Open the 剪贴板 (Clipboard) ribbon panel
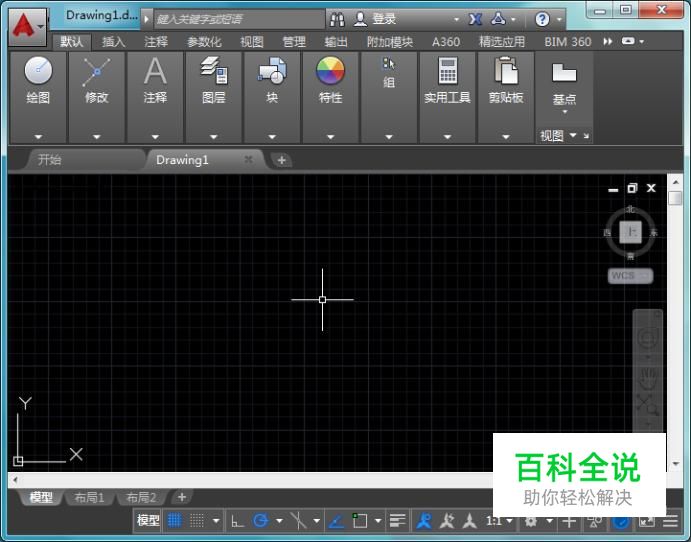The width and height of the screenshot is (691, 542). click(506, 79)
